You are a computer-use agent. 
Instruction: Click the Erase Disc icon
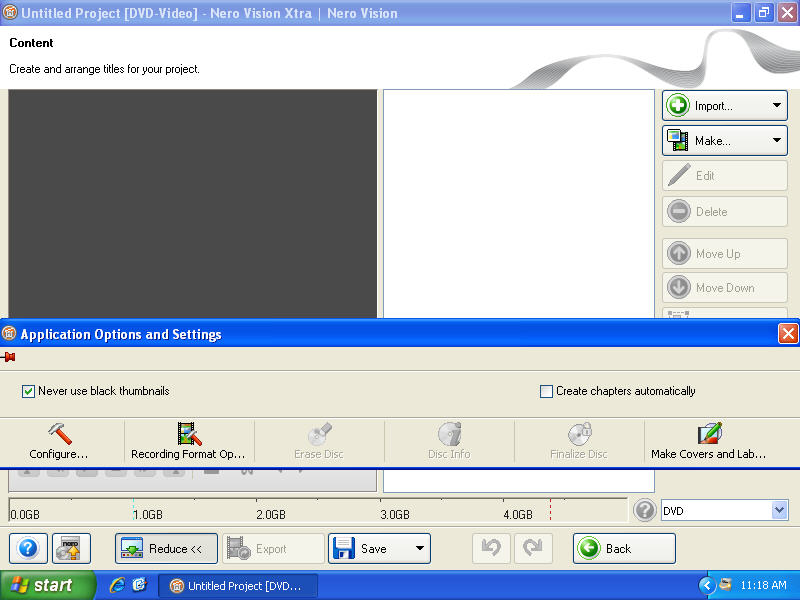coord(319,441)
